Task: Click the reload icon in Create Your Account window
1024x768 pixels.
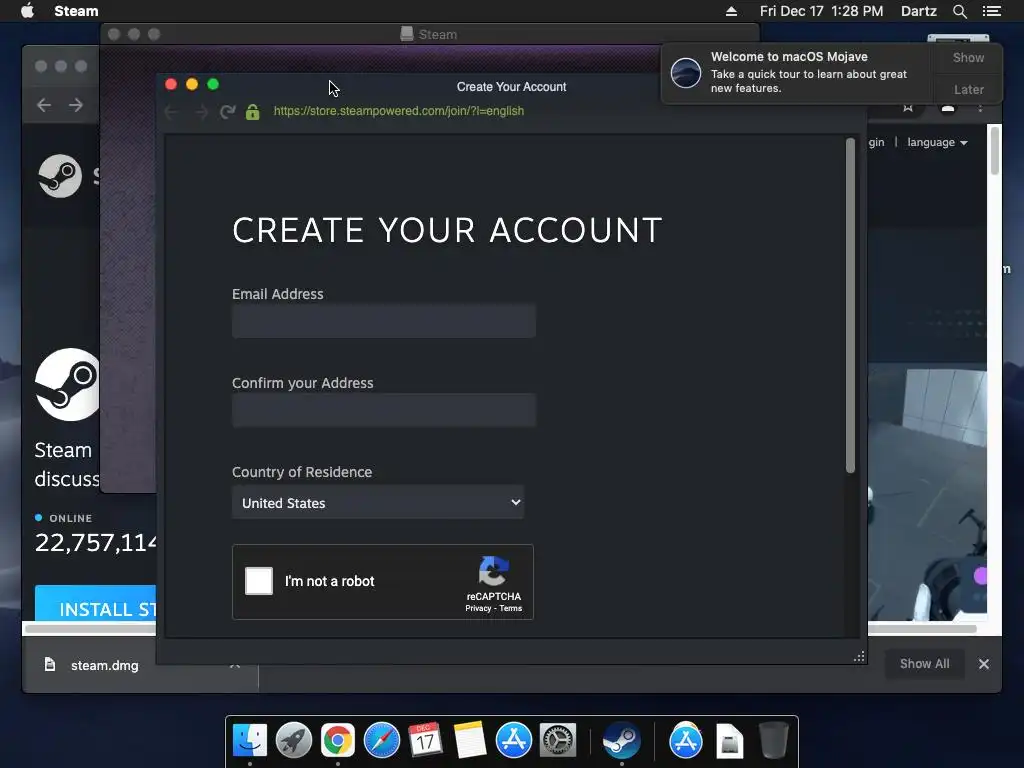Action: point(227,112)
